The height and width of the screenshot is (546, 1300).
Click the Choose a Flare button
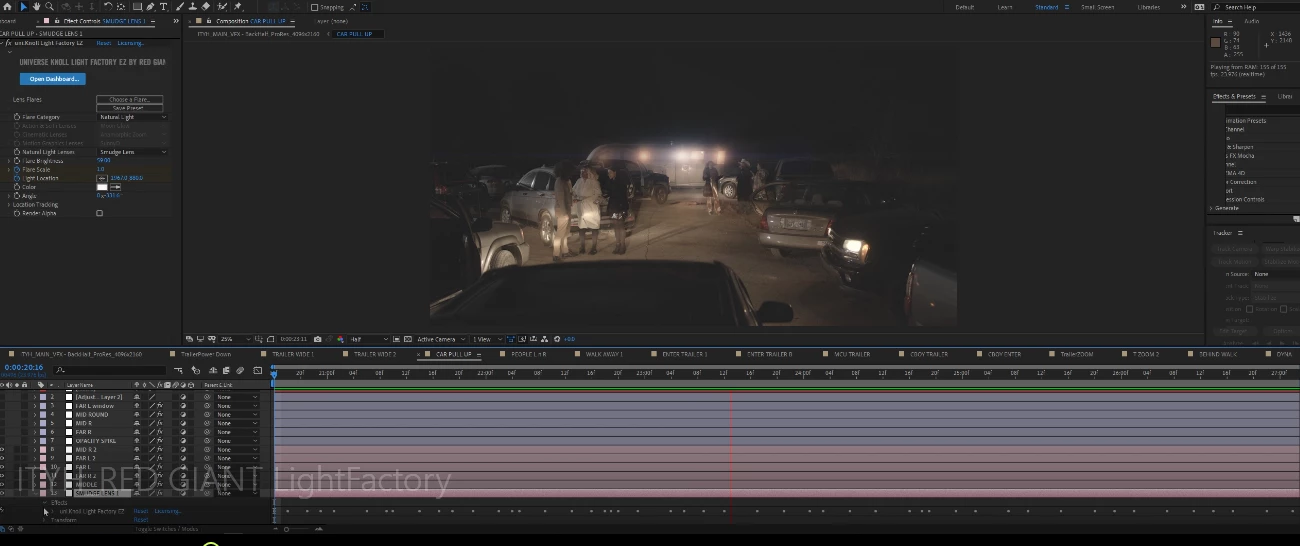[x=129, y=99]
